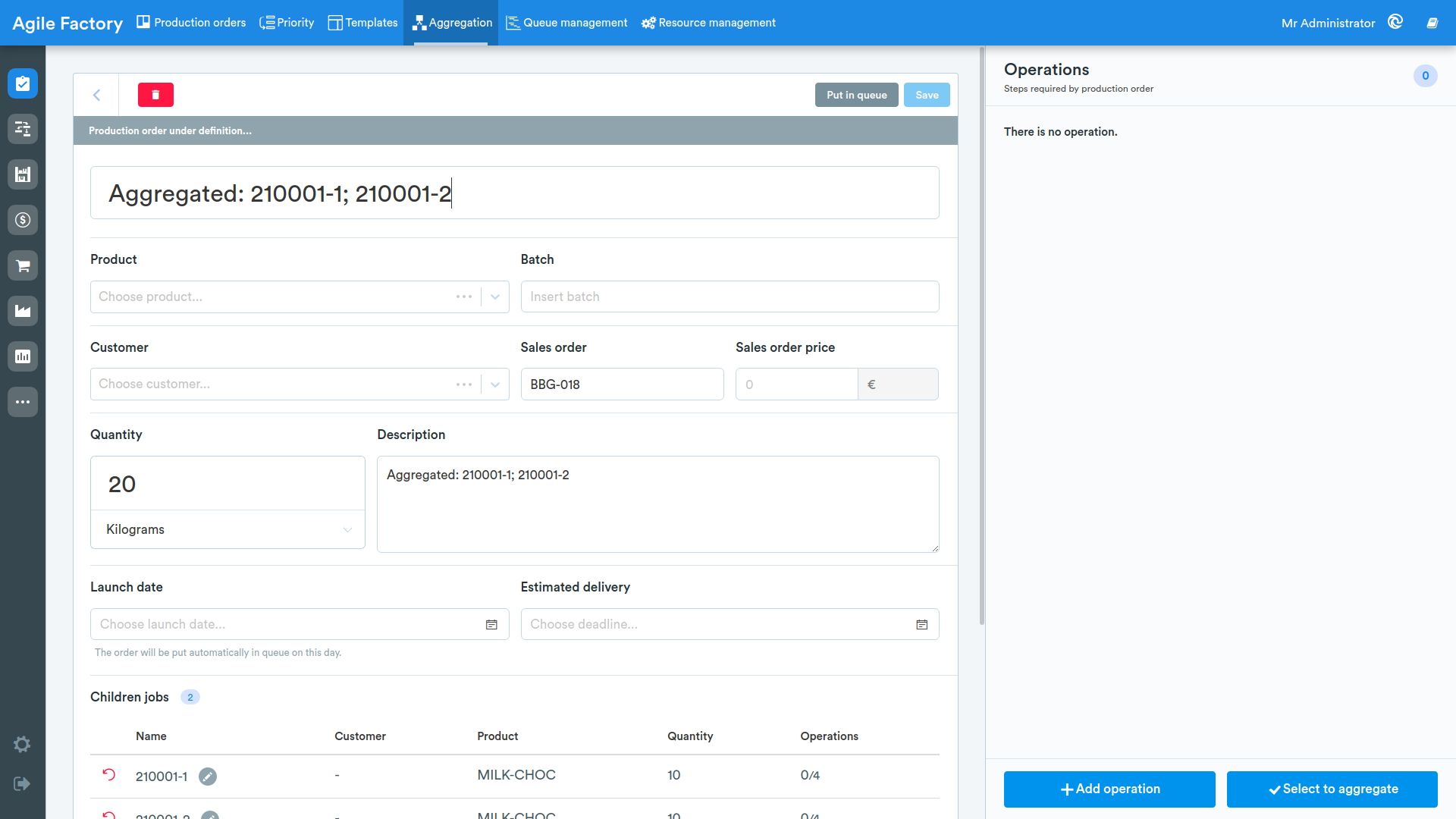Expand the Choose customer dropdown
The height and width of the screenshot is (819, 1456).
495,384
